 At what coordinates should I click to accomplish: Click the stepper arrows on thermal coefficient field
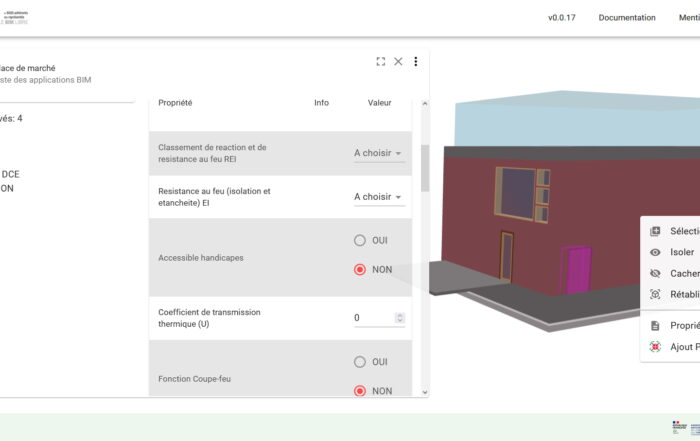[x=400, y=318]
